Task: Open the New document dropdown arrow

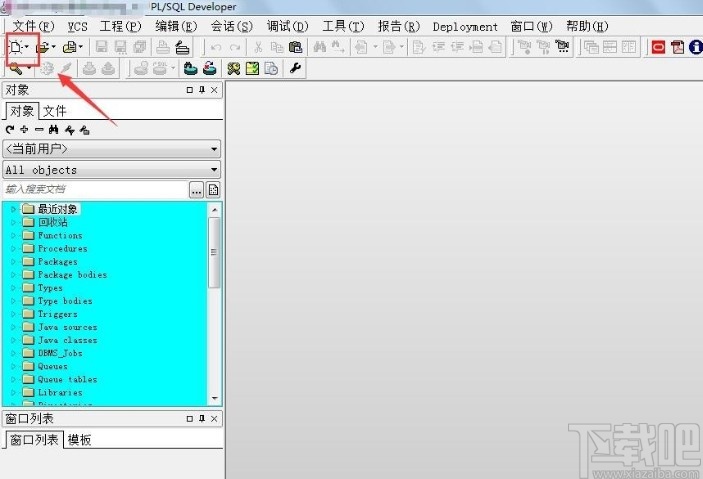Action: coord(27,47)
